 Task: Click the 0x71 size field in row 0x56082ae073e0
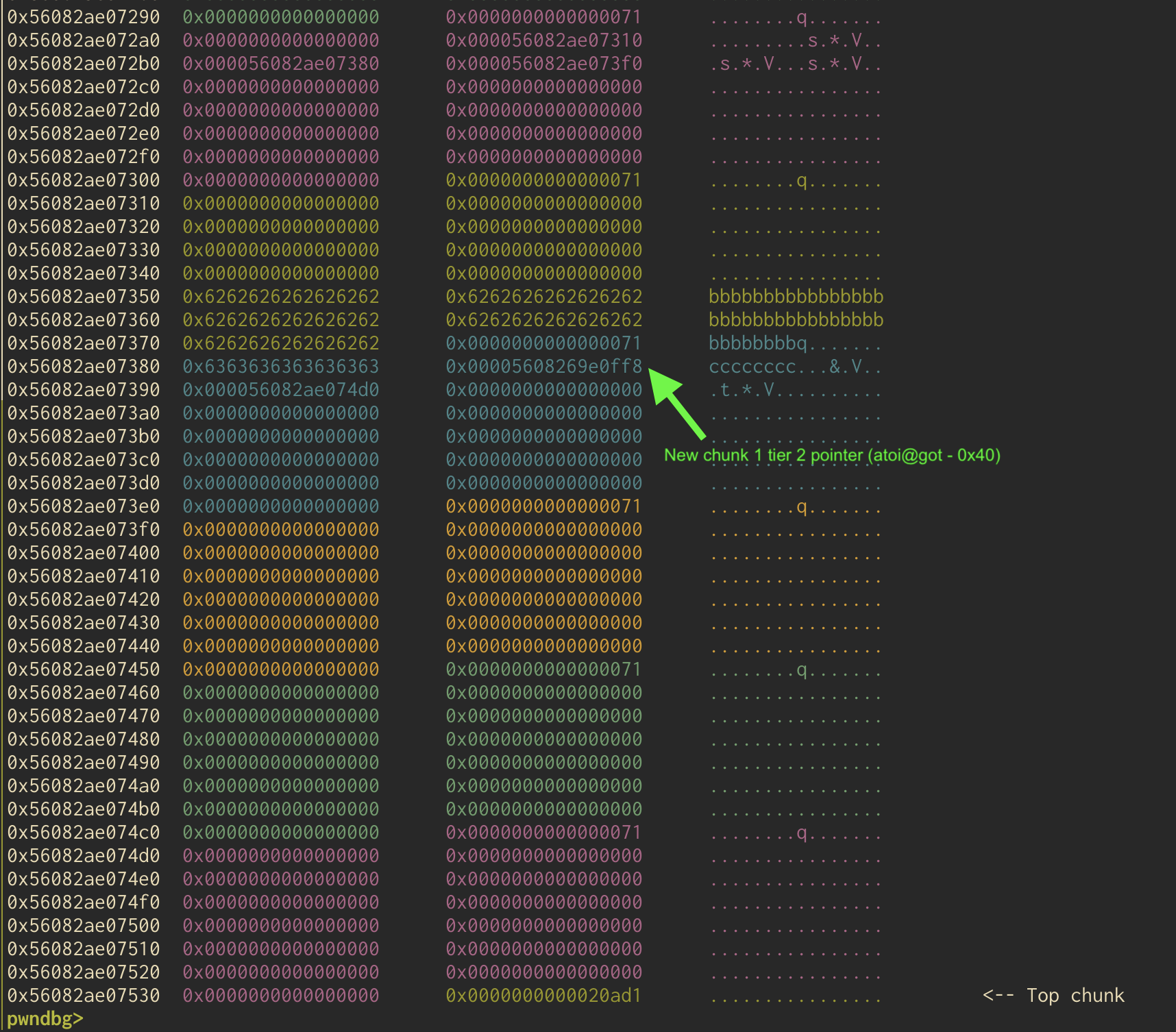click(x=543, y=506)
